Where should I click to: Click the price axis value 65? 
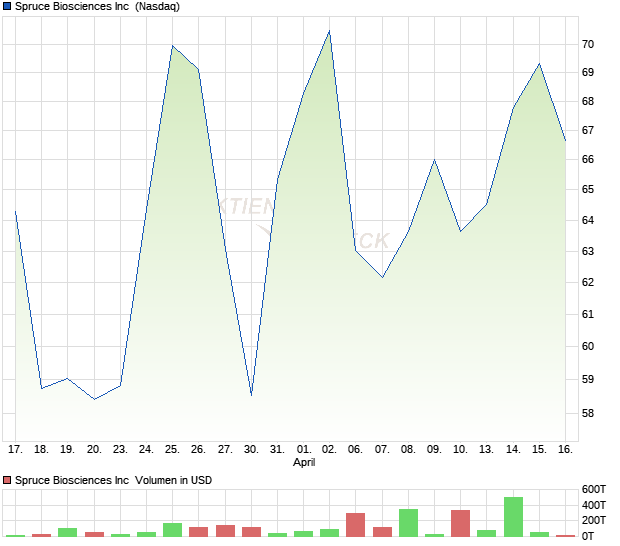tap(588, 189)
